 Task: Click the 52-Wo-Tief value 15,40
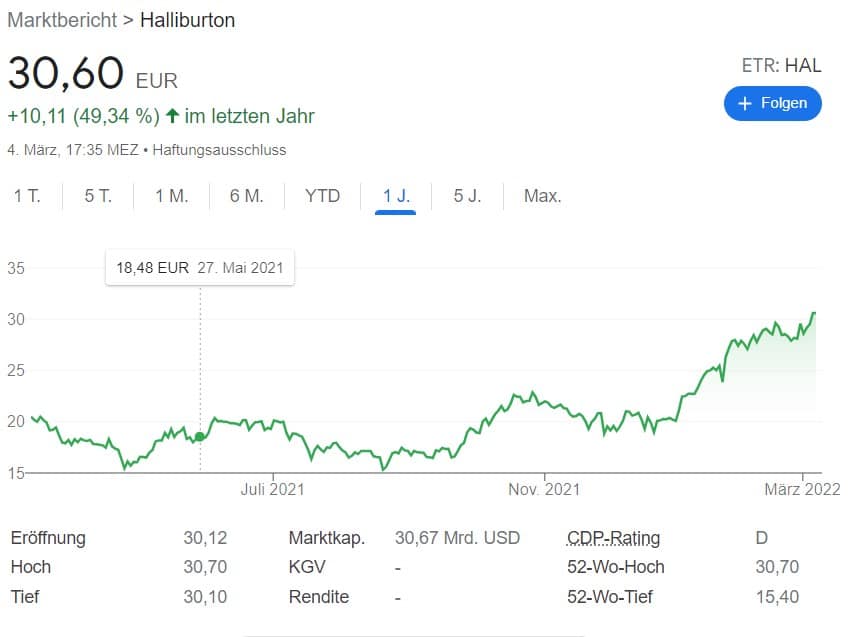(777, 596)
